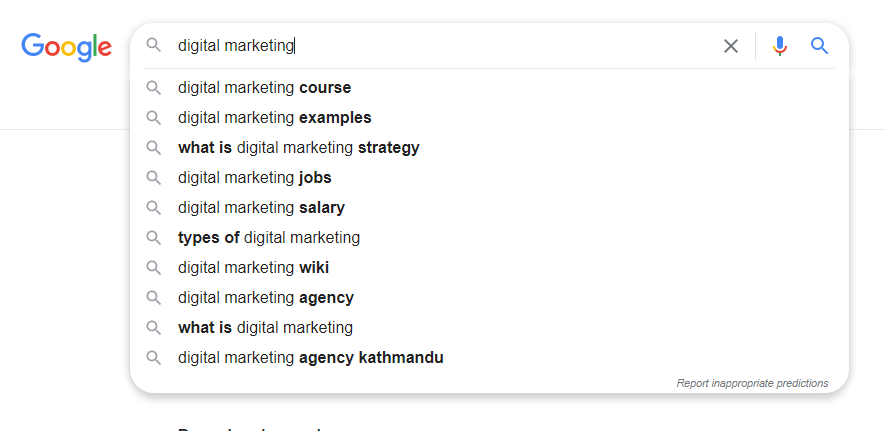
Task: Select the 'digital marketing course' suggestion
Action: coord(489,88)
